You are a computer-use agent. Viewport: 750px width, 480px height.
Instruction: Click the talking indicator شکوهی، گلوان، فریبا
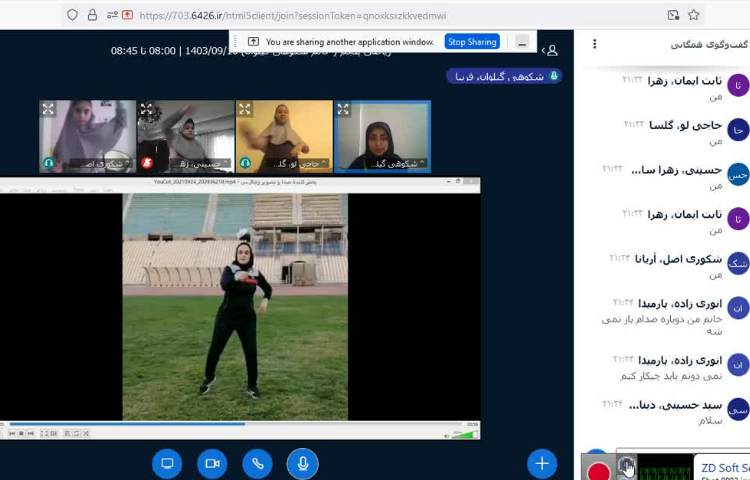[504, 76]
